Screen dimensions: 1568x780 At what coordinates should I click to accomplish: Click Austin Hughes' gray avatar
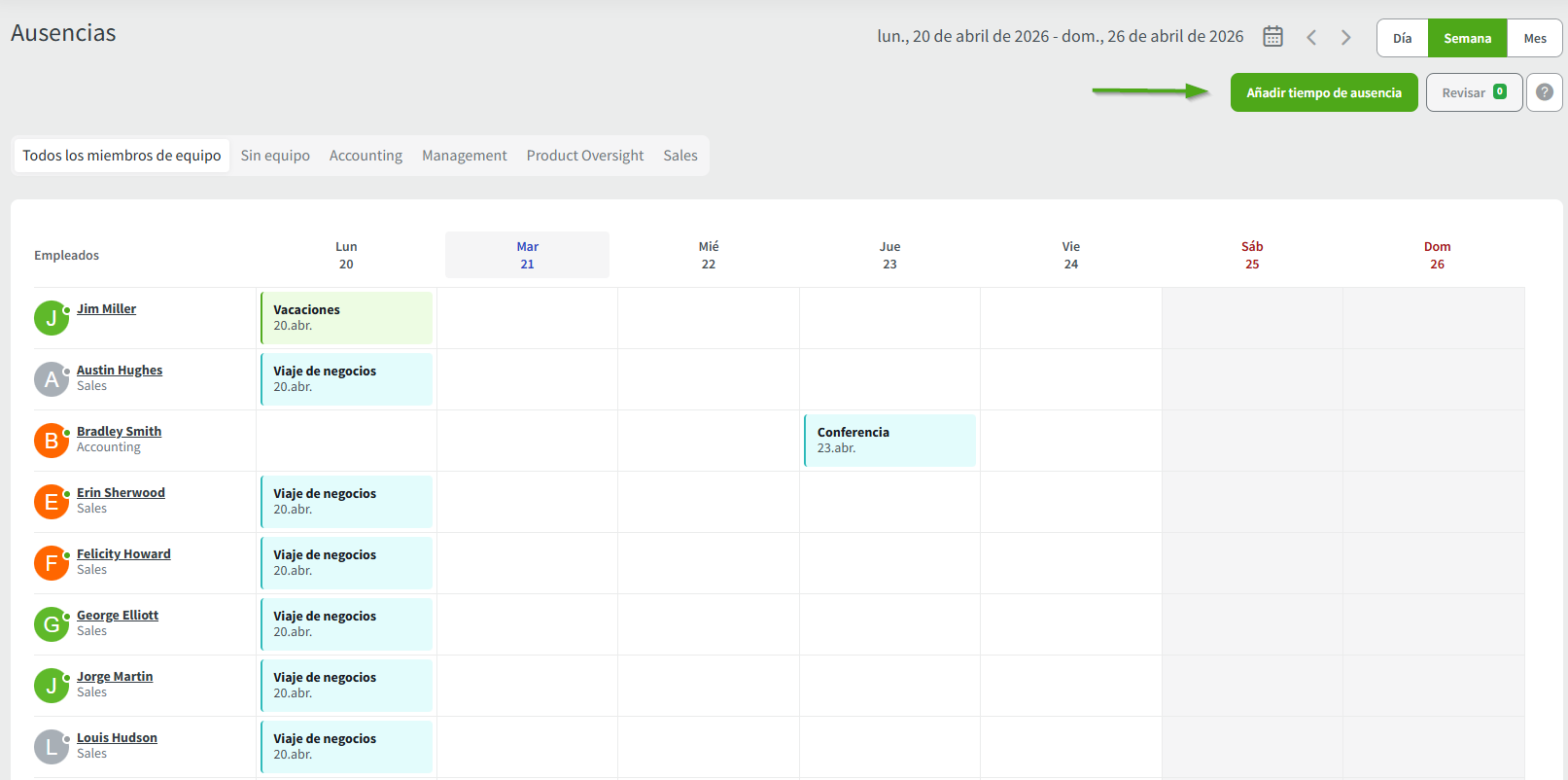click(x=52, y=379)
